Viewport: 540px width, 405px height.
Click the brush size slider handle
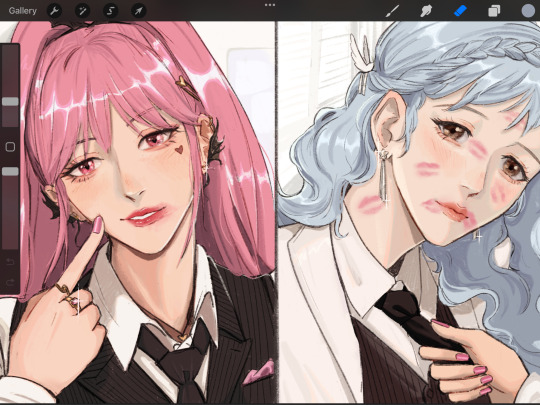coord(10,101)
